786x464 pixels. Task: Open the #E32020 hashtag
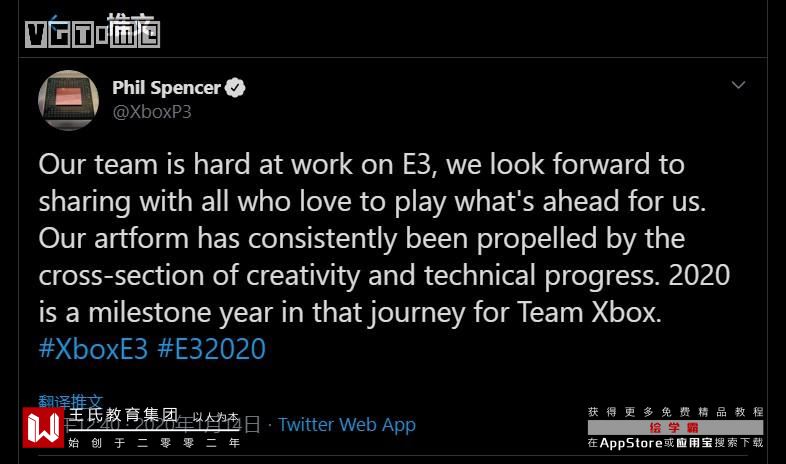(212, 349)
